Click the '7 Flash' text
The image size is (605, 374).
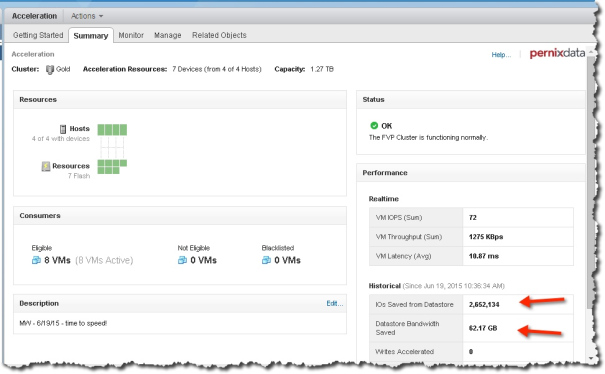pyautogui.click(x=79, y=176)
